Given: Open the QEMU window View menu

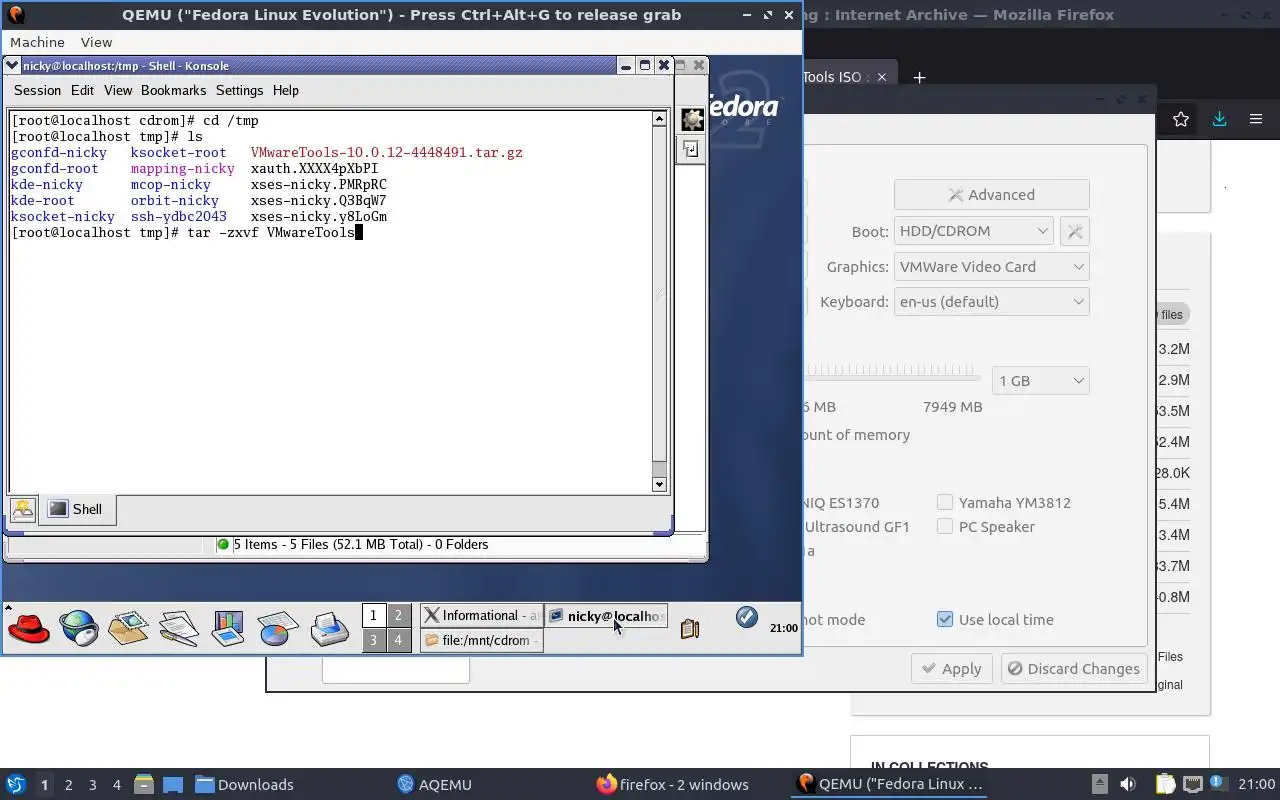Looking at the screenshot, I should coord(96,42).
